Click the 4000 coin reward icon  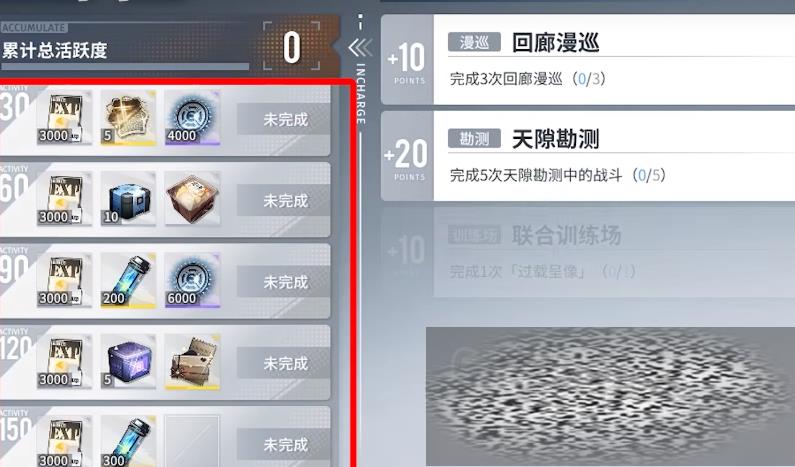[192, 118]
